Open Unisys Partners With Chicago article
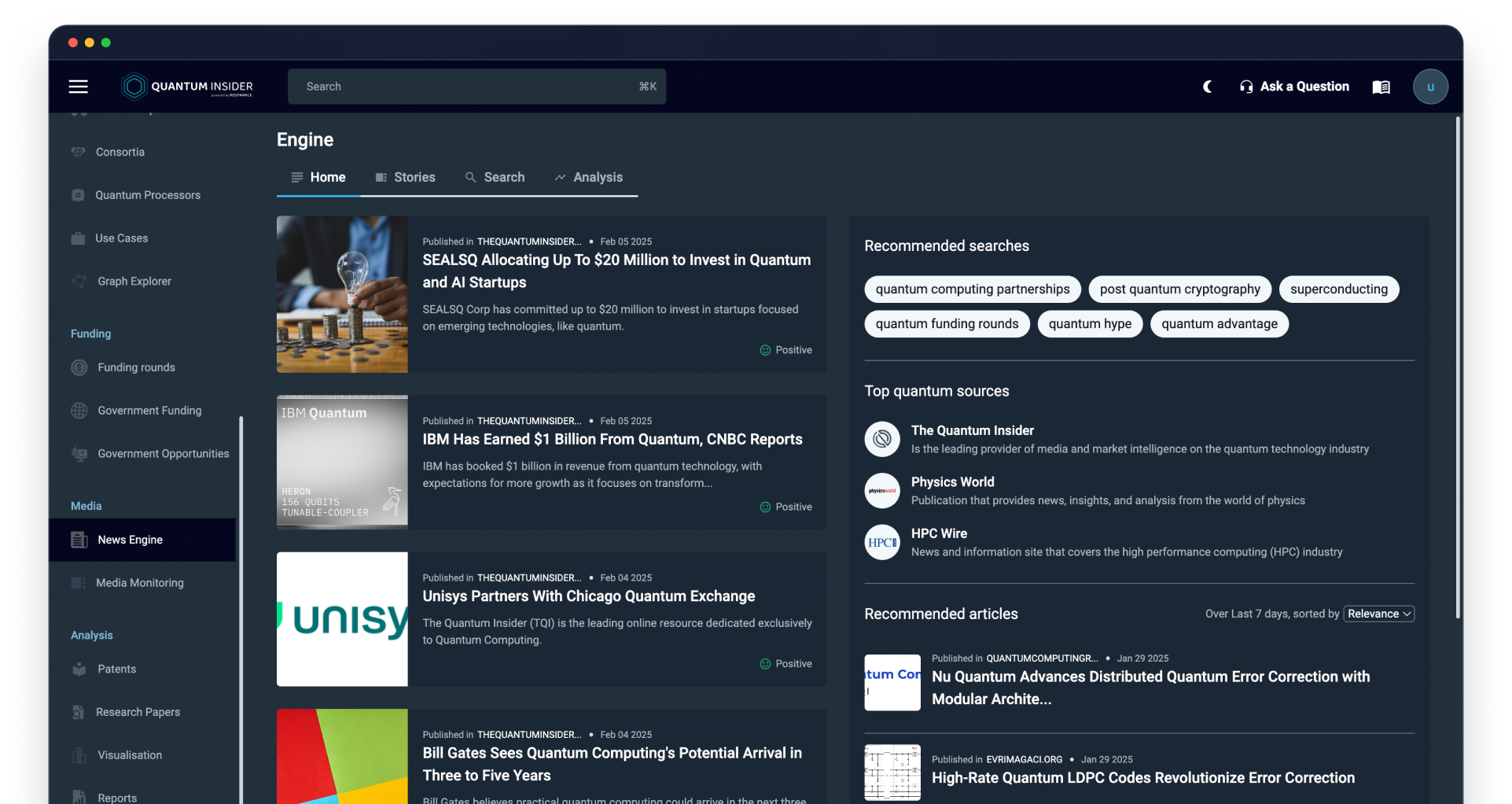Viewport: 1512px width, 804px height. point(589,596)
